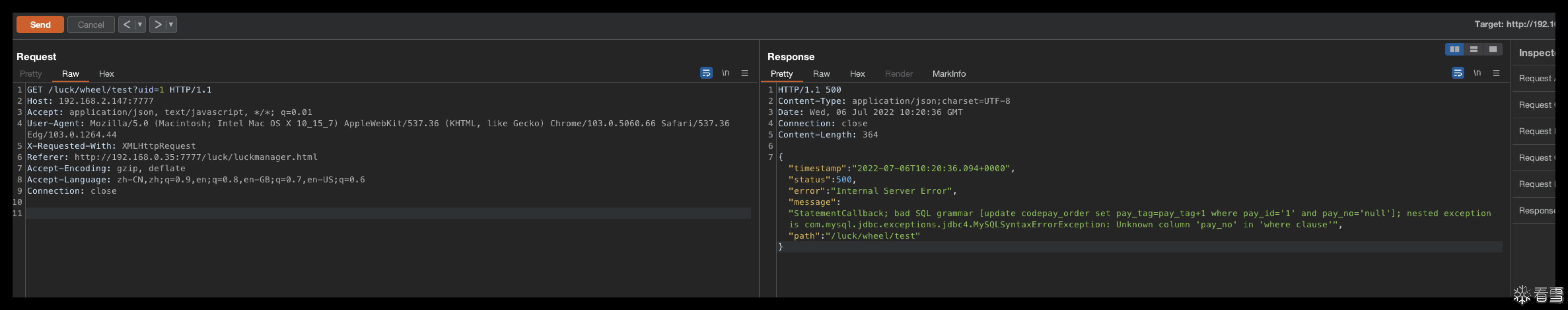Go back to previous request in history
The height and width of the screenshot is (310, 1568).
126,24
